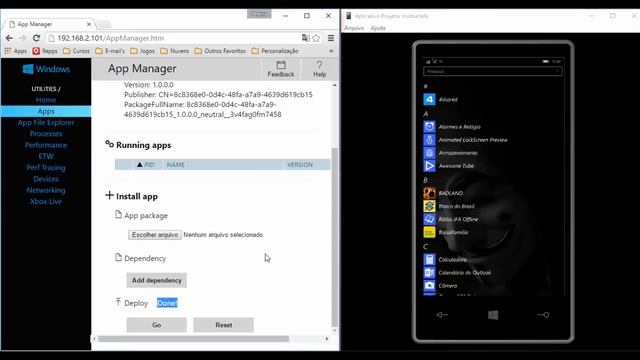
Task: Click the NAME column header
Action: (176, 164)
